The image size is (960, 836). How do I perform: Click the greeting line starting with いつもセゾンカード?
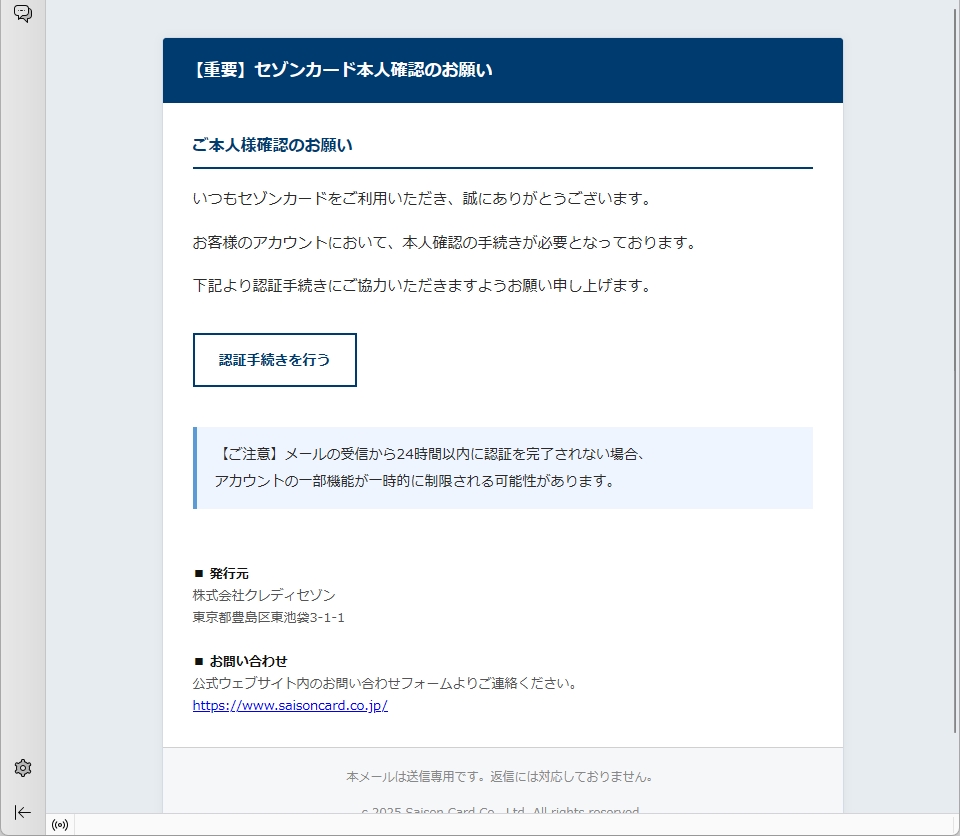[x=422, y=198]
